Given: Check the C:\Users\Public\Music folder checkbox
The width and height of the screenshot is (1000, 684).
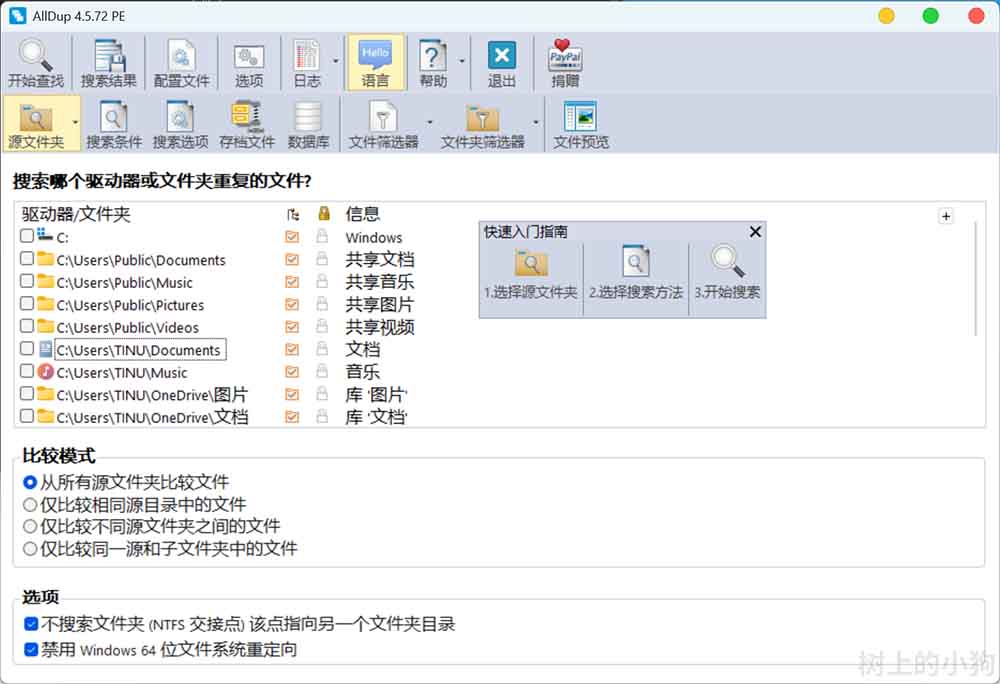Looking at the screenshot, I should point(27,282).
